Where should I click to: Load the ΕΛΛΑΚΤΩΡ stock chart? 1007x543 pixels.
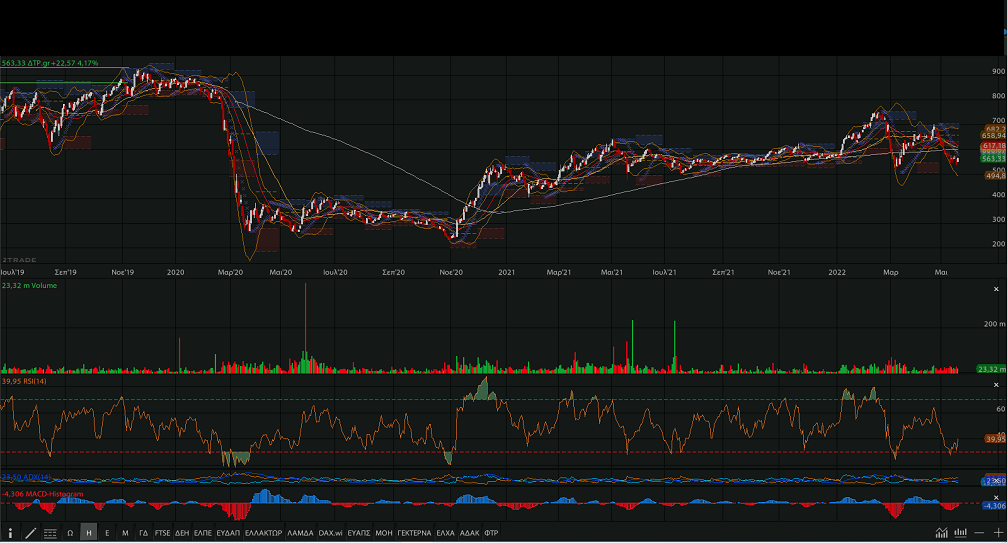264,533
